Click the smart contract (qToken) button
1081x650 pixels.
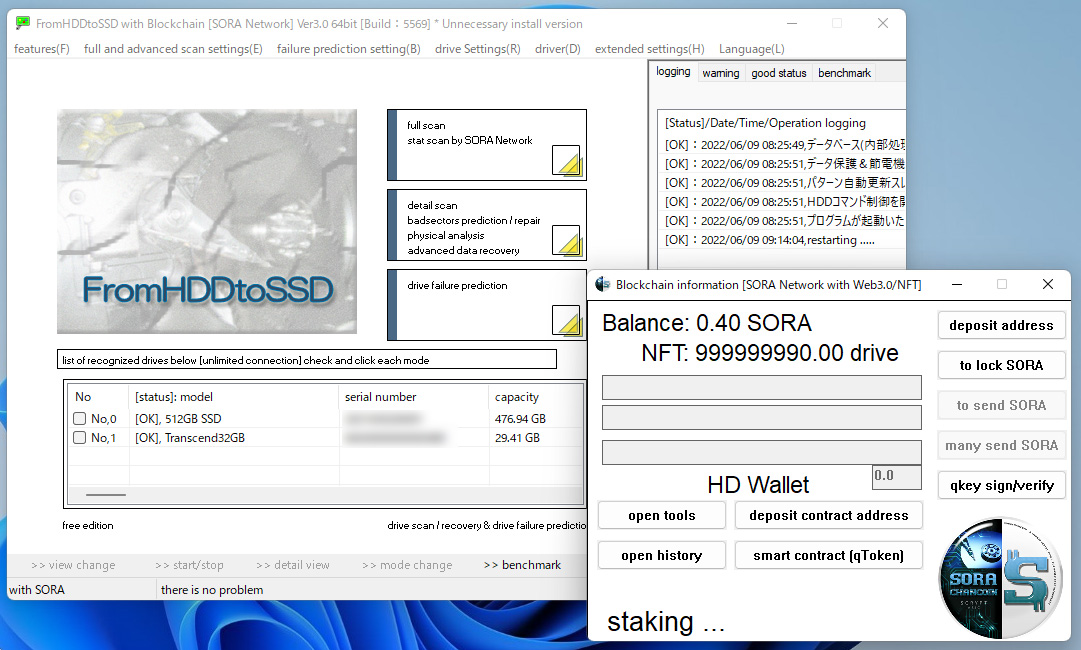coord(829,556)
